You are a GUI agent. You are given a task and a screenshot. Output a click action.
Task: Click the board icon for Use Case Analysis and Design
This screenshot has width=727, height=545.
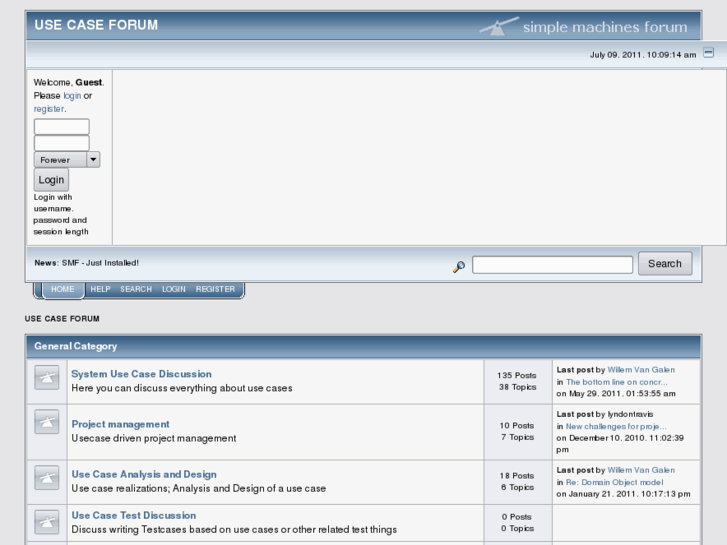[x=46, y=477]
